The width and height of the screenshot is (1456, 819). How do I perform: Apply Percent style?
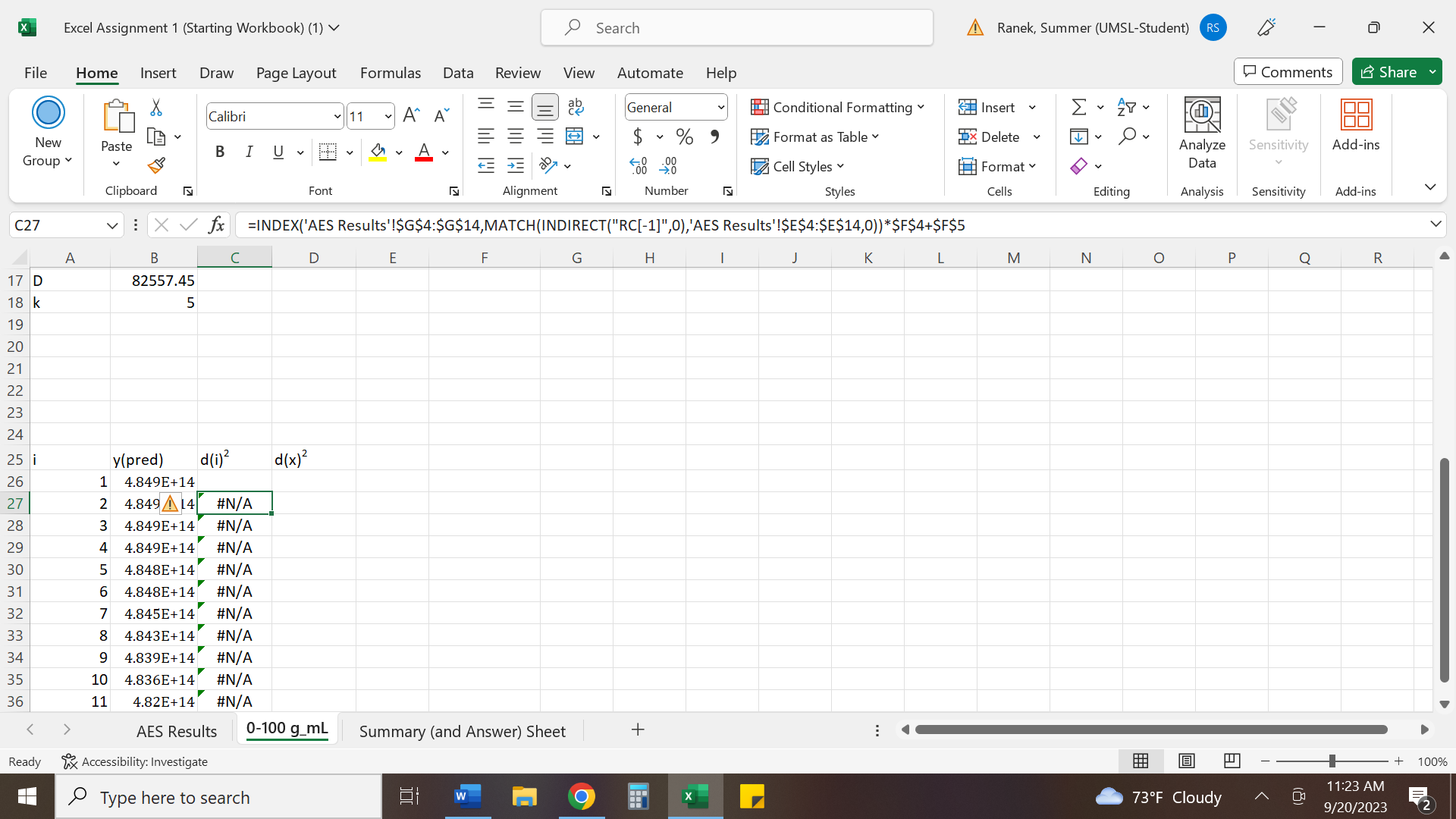click(x=685, y=136)
